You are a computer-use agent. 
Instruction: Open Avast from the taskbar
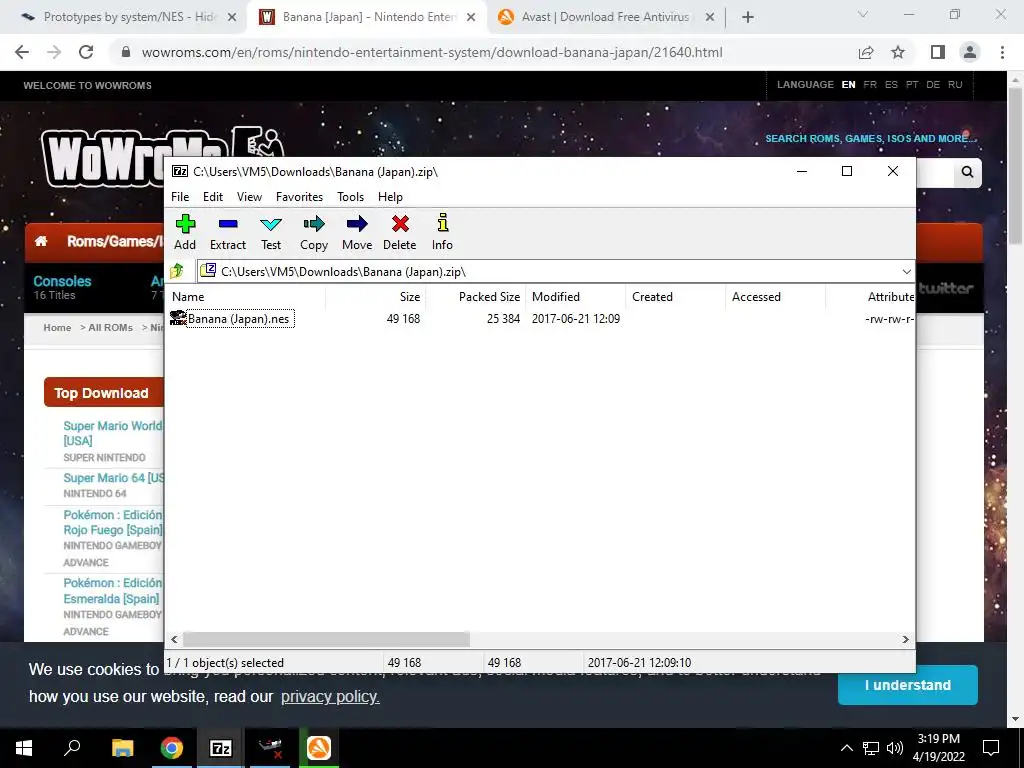coord(319,748)
